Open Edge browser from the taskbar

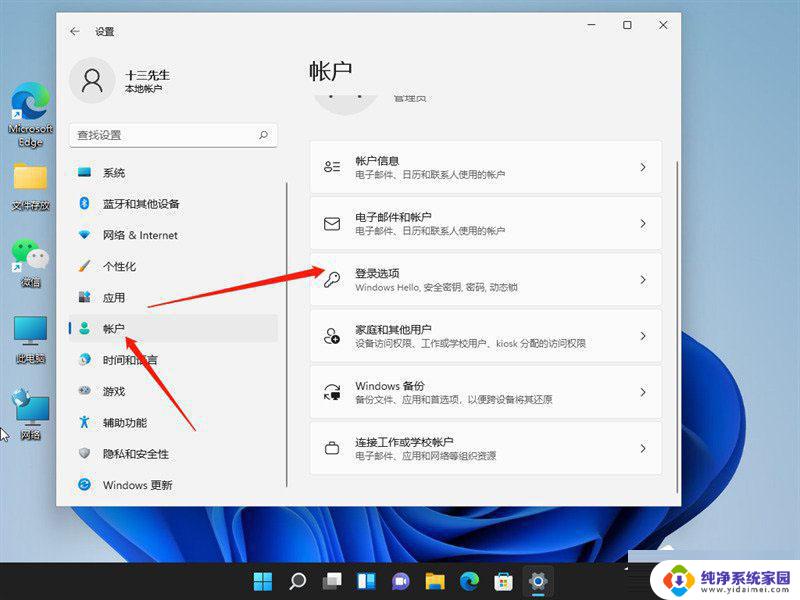469,581
